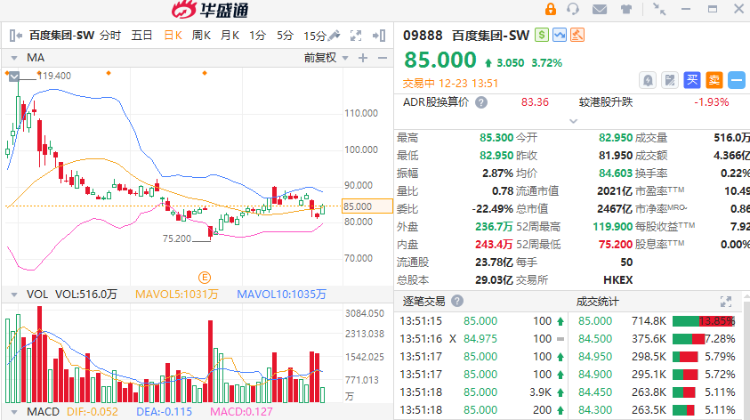Collapse right panel via arrow-bracket icon

coord(379,35)
